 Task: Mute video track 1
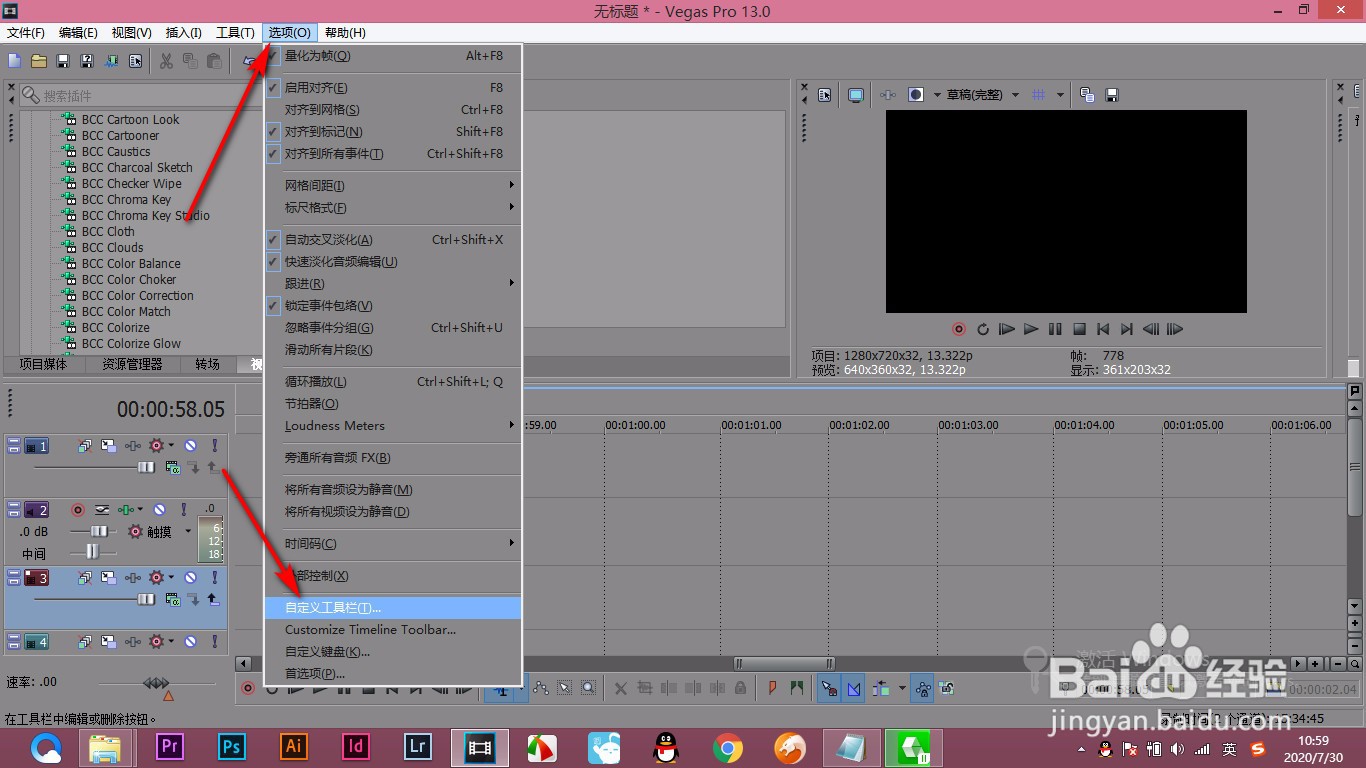(190, 446)
